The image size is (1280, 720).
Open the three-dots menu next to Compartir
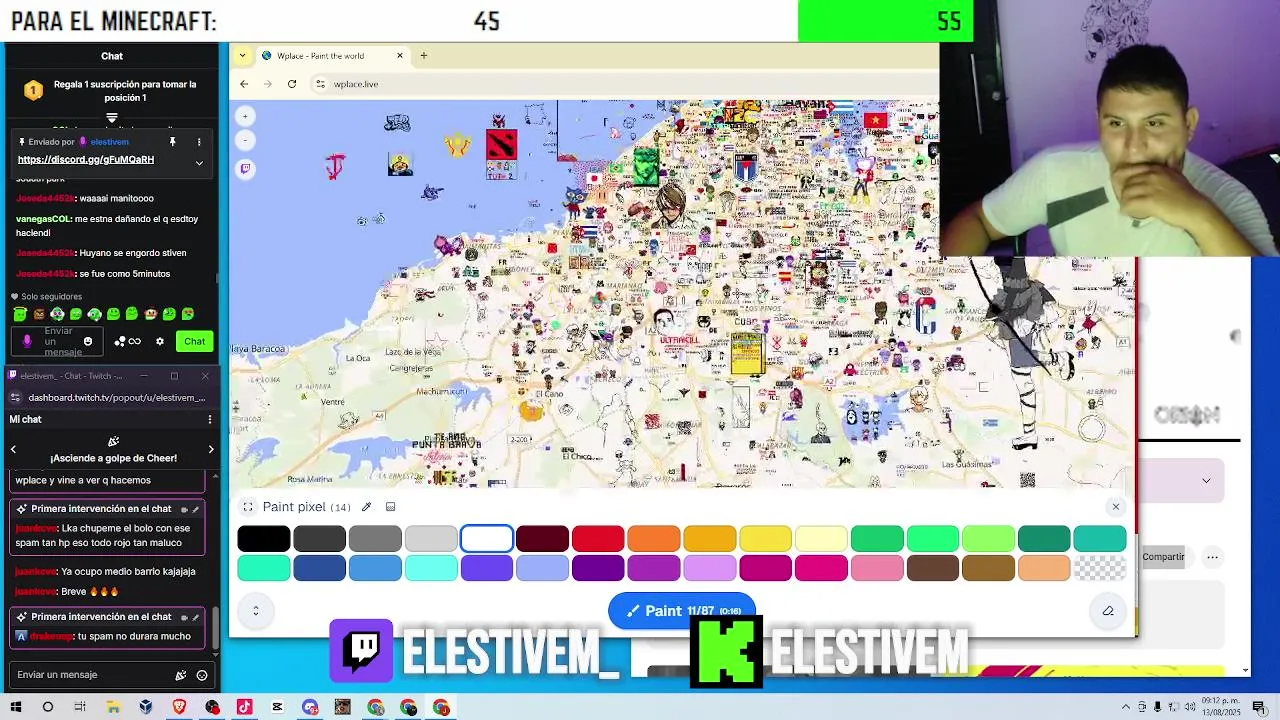click(x=1212, y=557)
